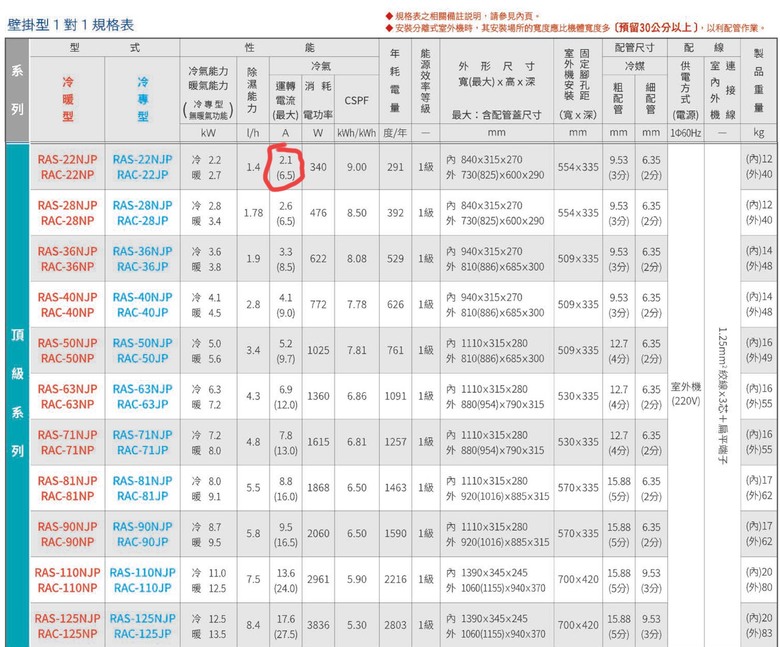Select blue model cell RAS-22NJP RAC-22JP

click(143, 167)
